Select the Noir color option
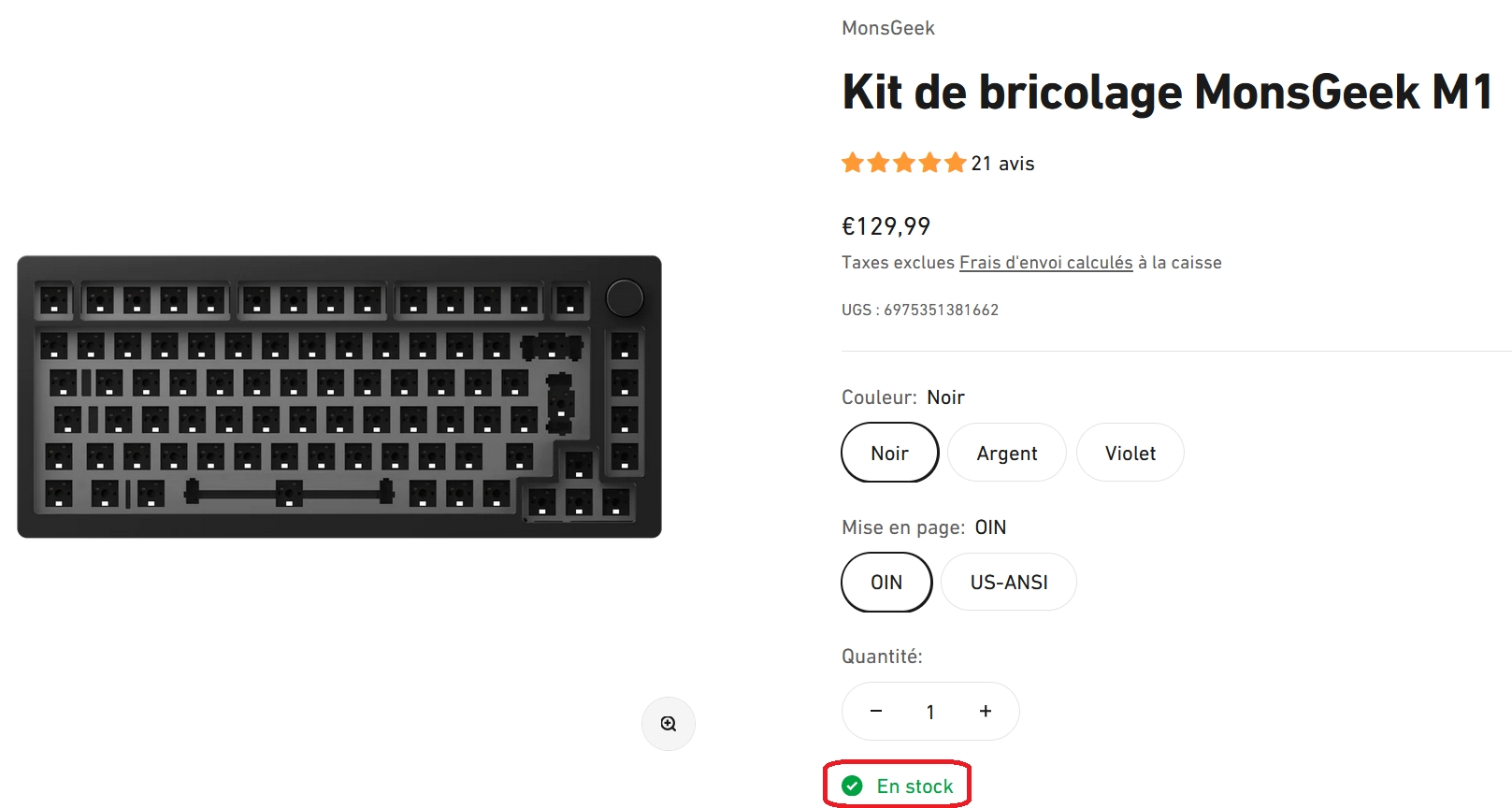This screenshot has height=808, width=1512. pyautogui.click(x=889, y=454)
